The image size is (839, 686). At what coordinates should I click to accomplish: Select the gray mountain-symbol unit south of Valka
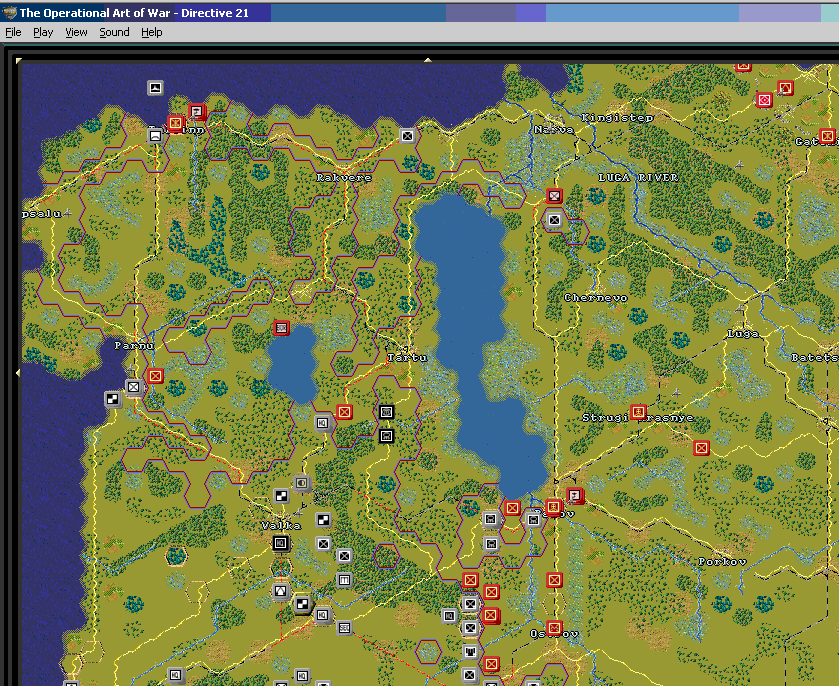click(x=280, y=591)
